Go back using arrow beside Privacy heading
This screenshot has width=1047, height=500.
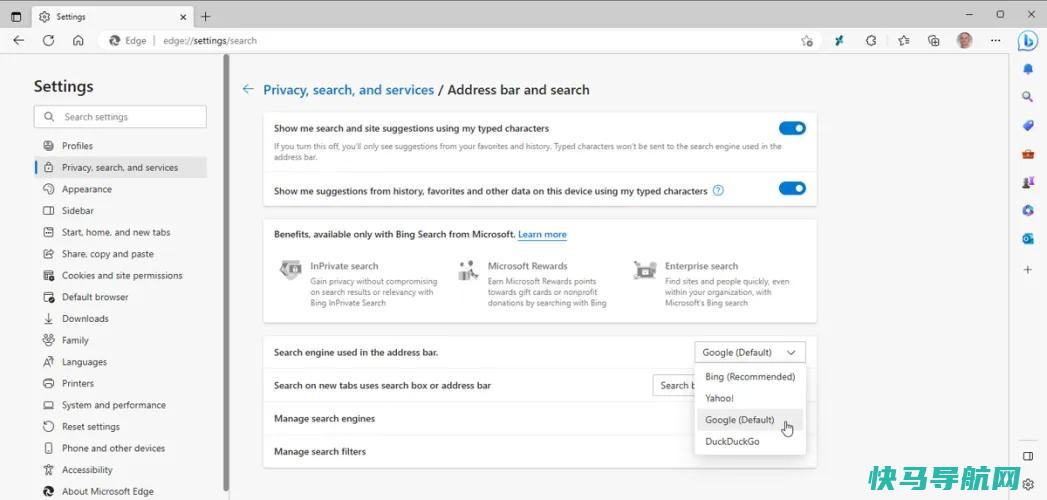click(248, 89)
